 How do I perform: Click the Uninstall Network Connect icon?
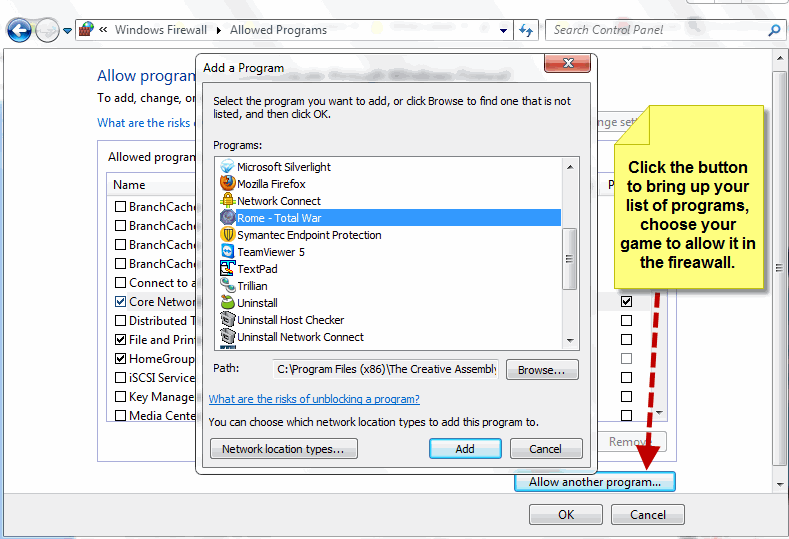point(227,337)
